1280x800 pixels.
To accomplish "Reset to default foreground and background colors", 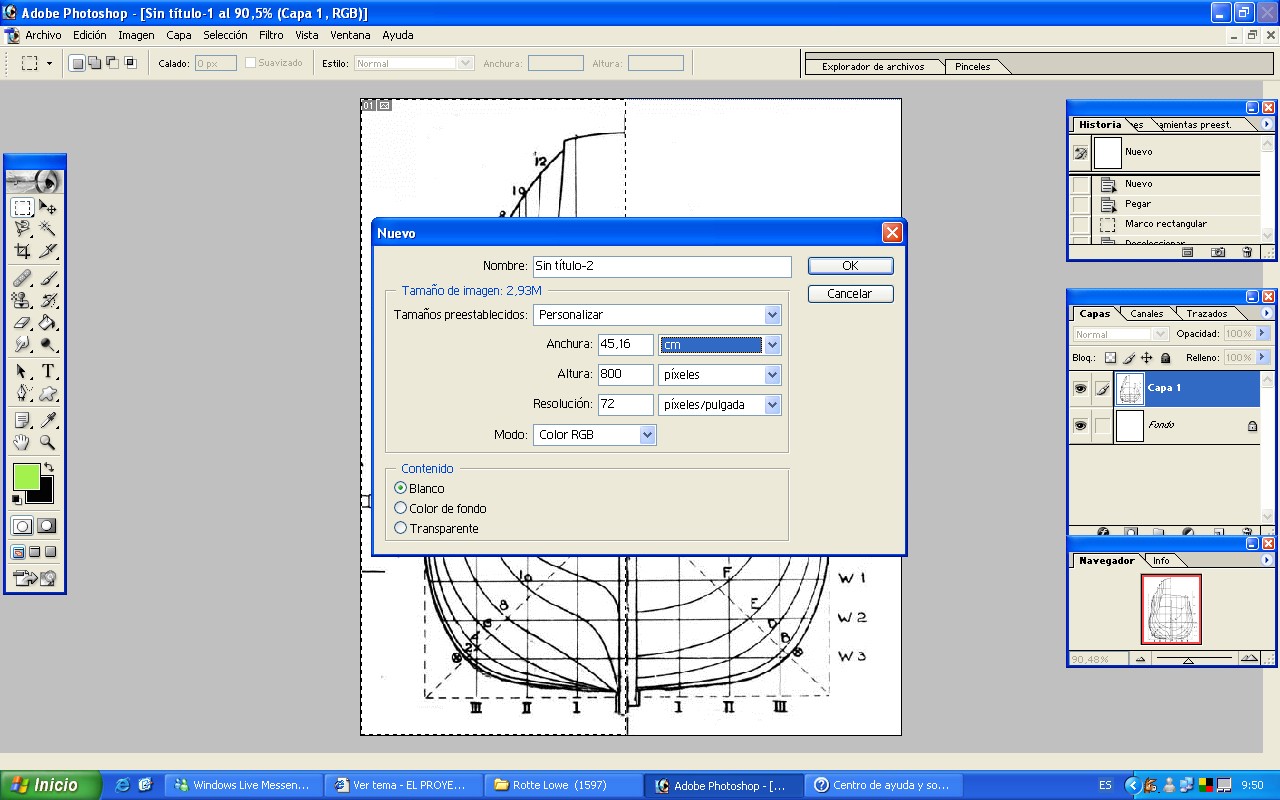I will 16,499.
